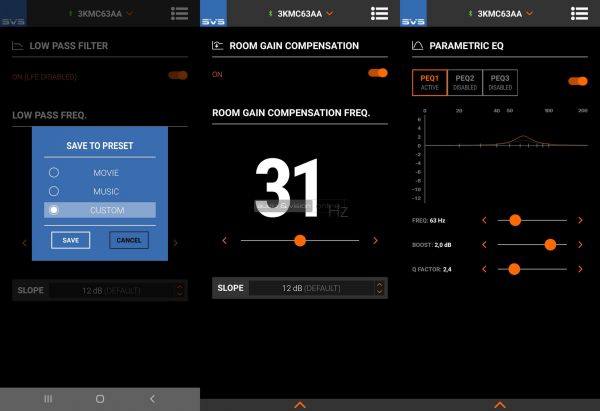Tap the SVS logo in Parametric EQ screen
Image resolution: width=600 pixels, height=411 pixels.
(x=412, y=13)
